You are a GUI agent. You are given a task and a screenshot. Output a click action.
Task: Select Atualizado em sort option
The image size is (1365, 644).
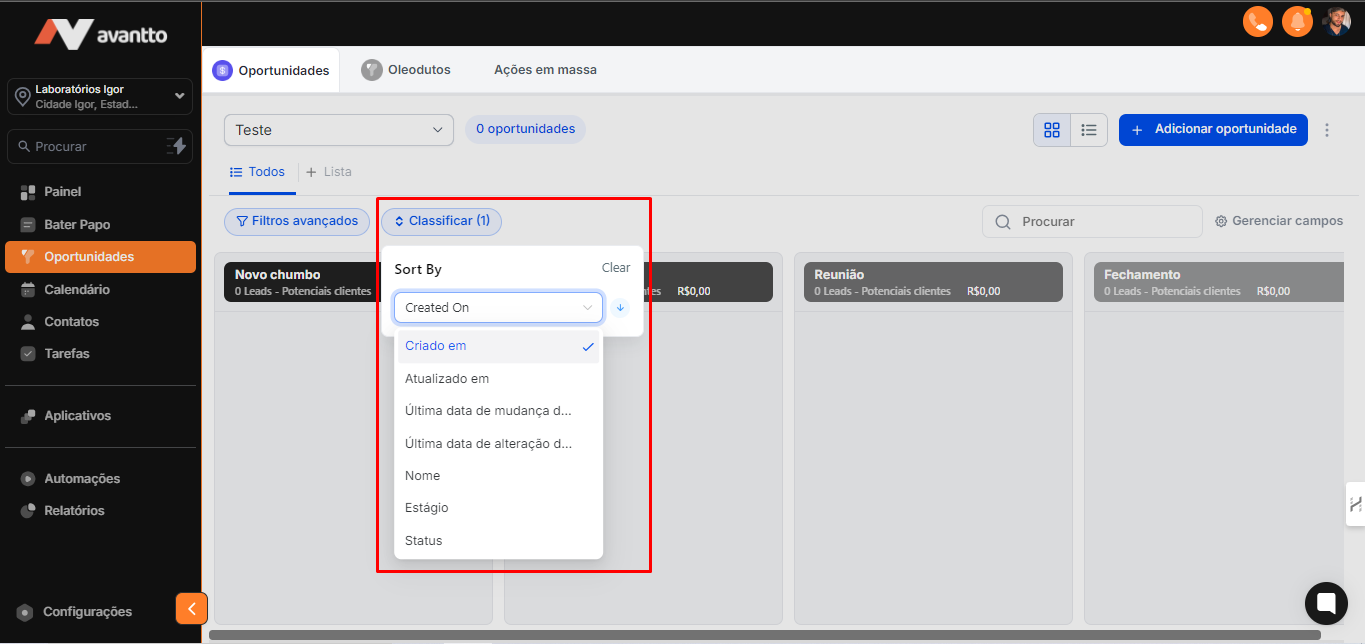pos(447,379)
